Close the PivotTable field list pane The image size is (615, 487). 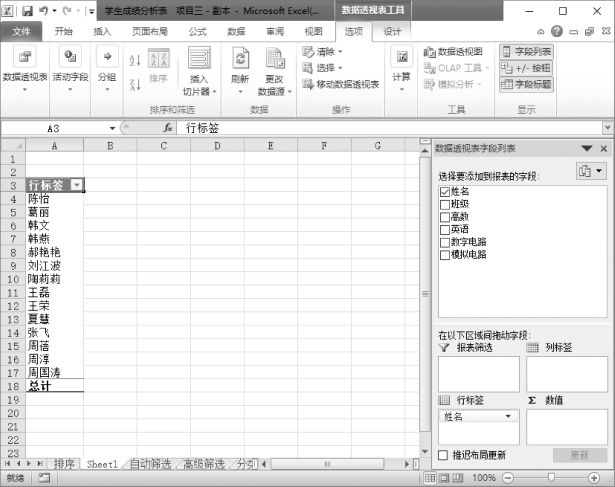tap(604, 149)
